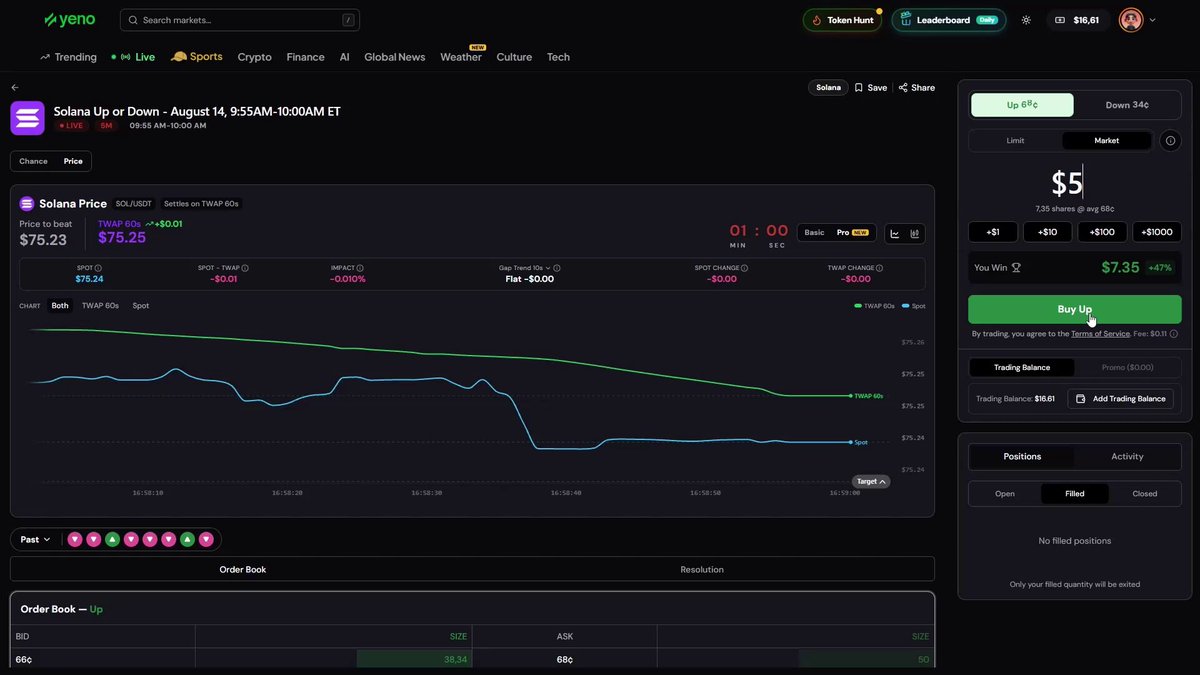Viewport: 1200px width, 675px height.
Task: Go back using the left arrow icon
Action: (x=15, y=88)
